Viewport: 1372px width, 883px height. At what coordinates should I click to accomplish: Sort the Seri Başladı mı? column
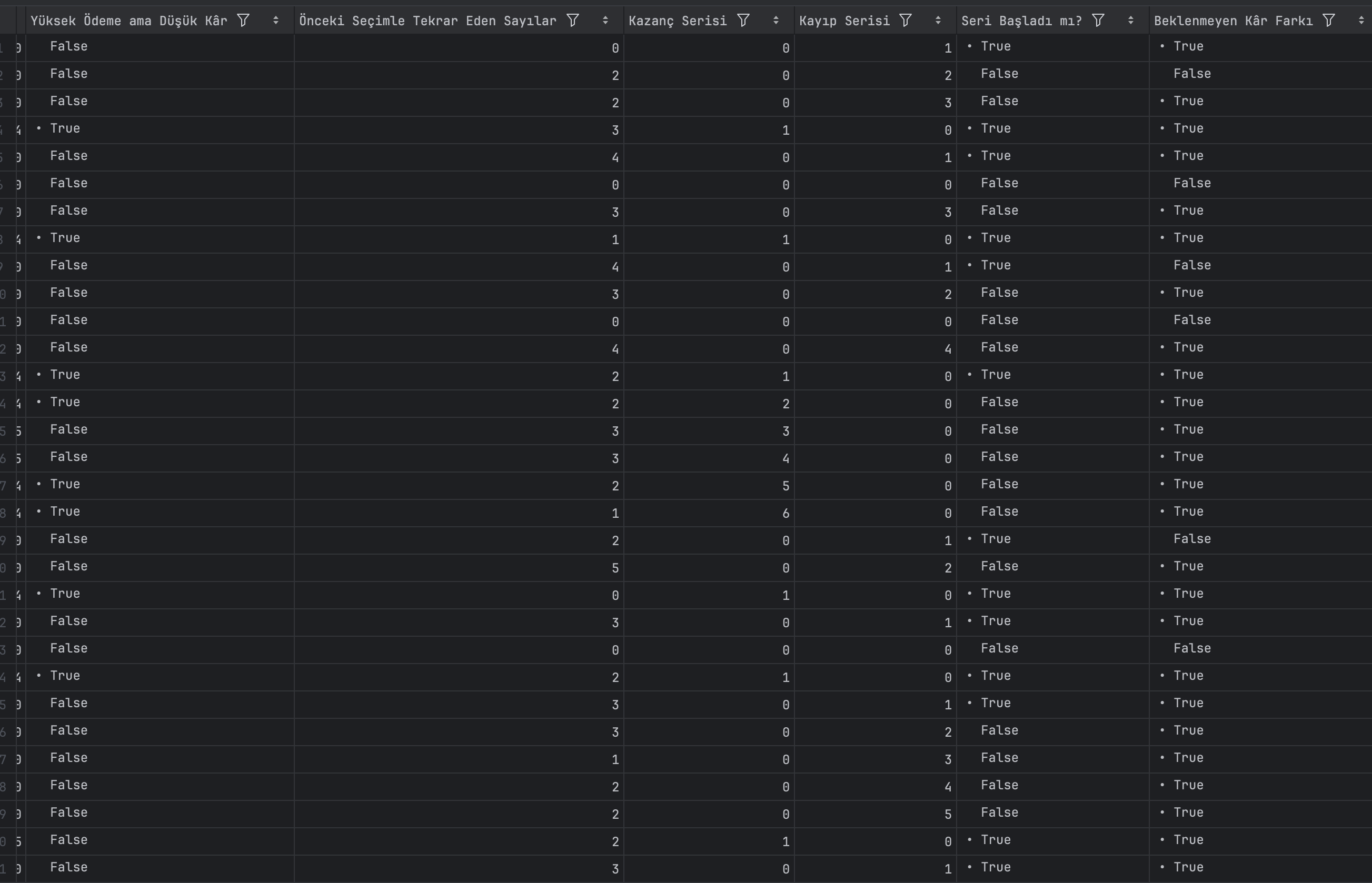1131,21
